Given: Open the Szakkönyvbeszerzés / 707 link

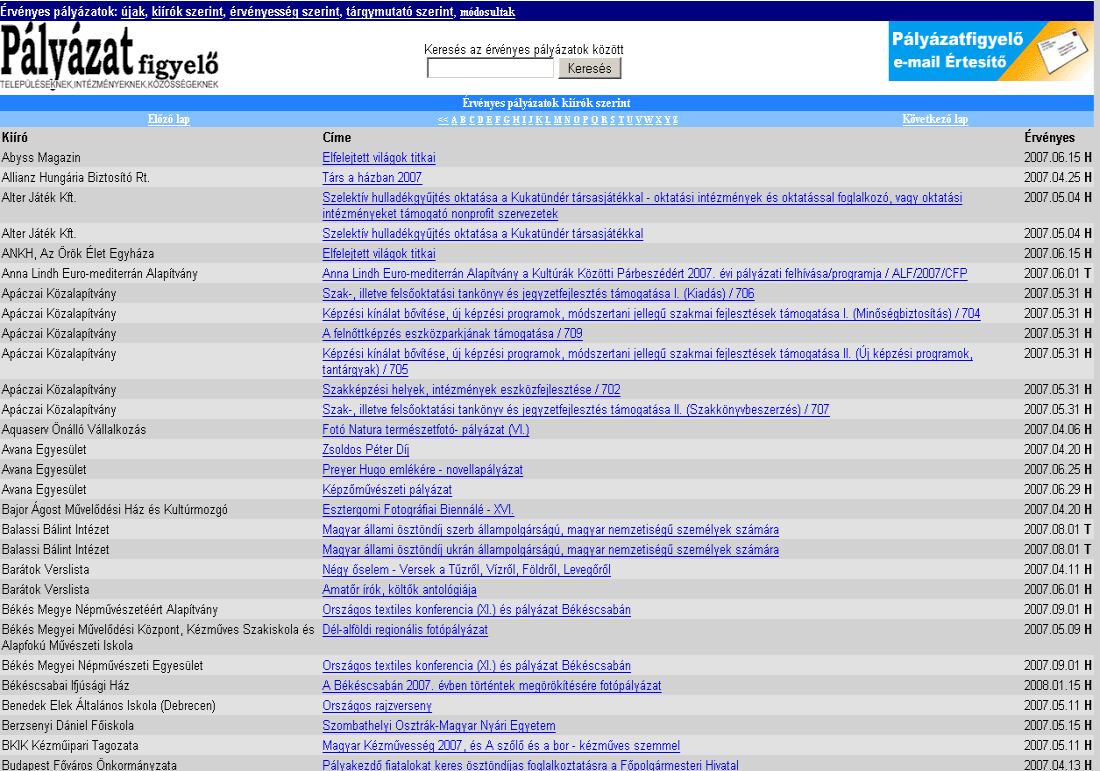Looking at the screenshot, I should tap(576, 409).
